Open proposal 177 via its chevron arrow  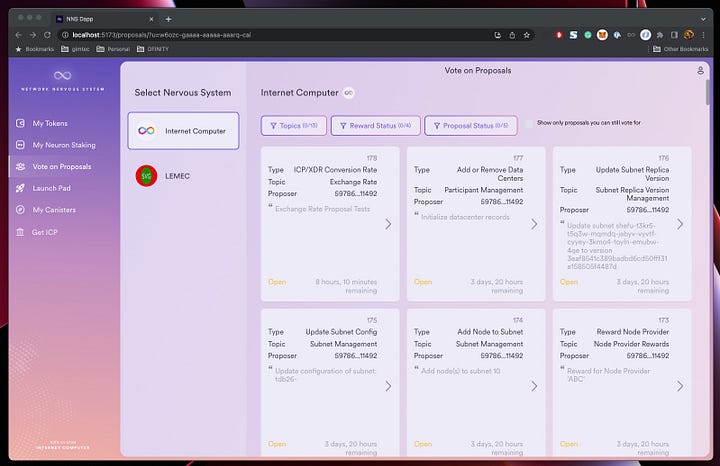pyautogui.click(x=534, y=224)
